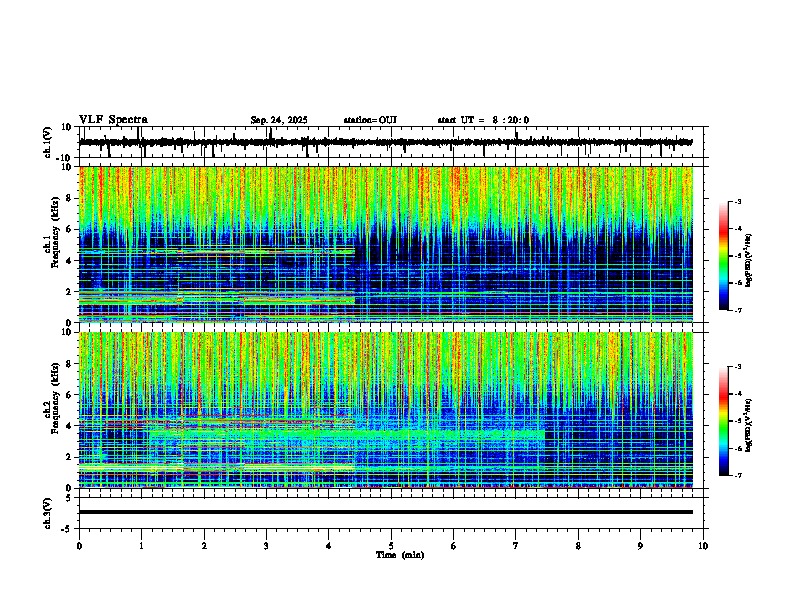Click the "8" kHz tick on ch.2 spectrogram
Image resolution: width=792 pixels, height=612 pixels.
(x=69, y=364)
